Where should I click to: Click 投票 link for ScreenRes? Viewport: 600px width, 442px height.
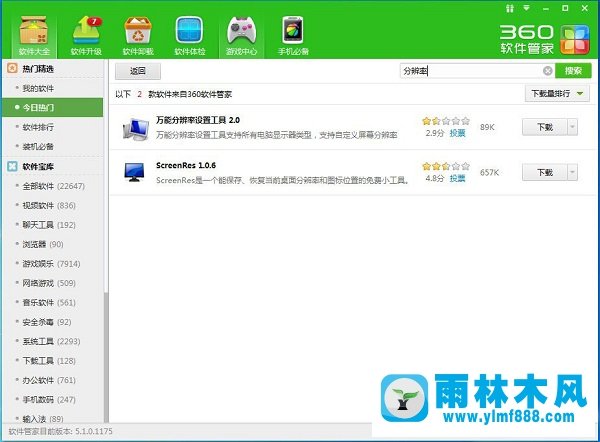pos(457,178)
